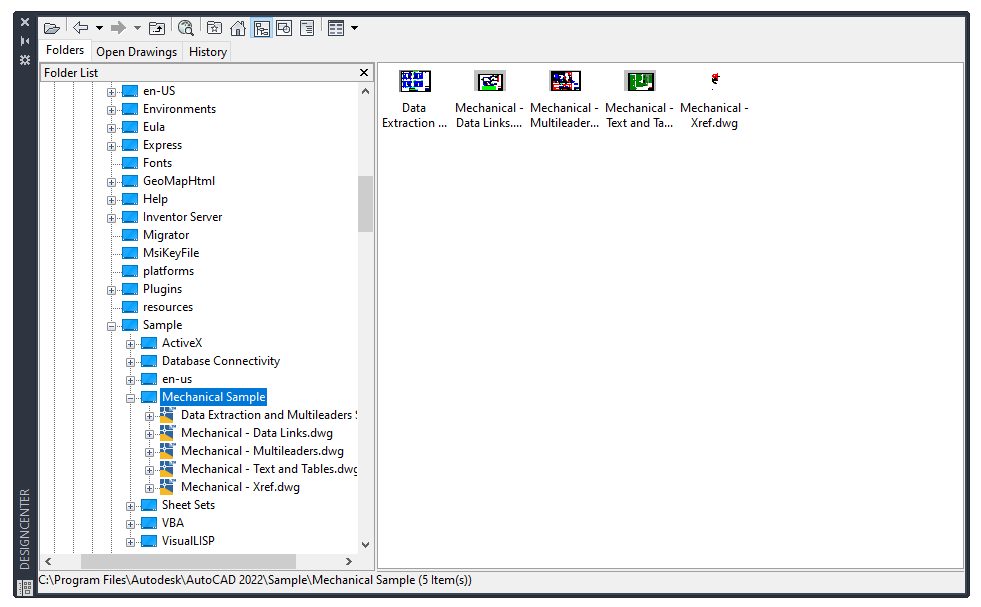Click the tree scroll down arrow
This screenshot has height=607, width=981.
365,545
